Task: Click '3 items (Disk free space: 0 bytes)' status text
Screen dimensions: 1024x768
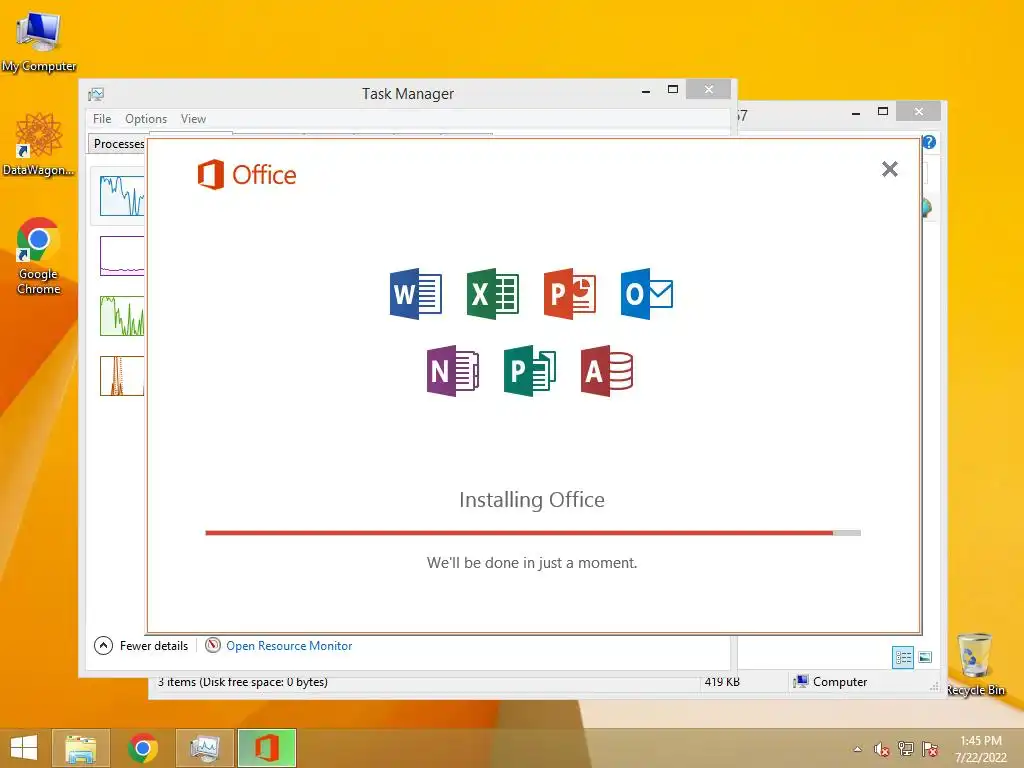Action: [242, 682]
